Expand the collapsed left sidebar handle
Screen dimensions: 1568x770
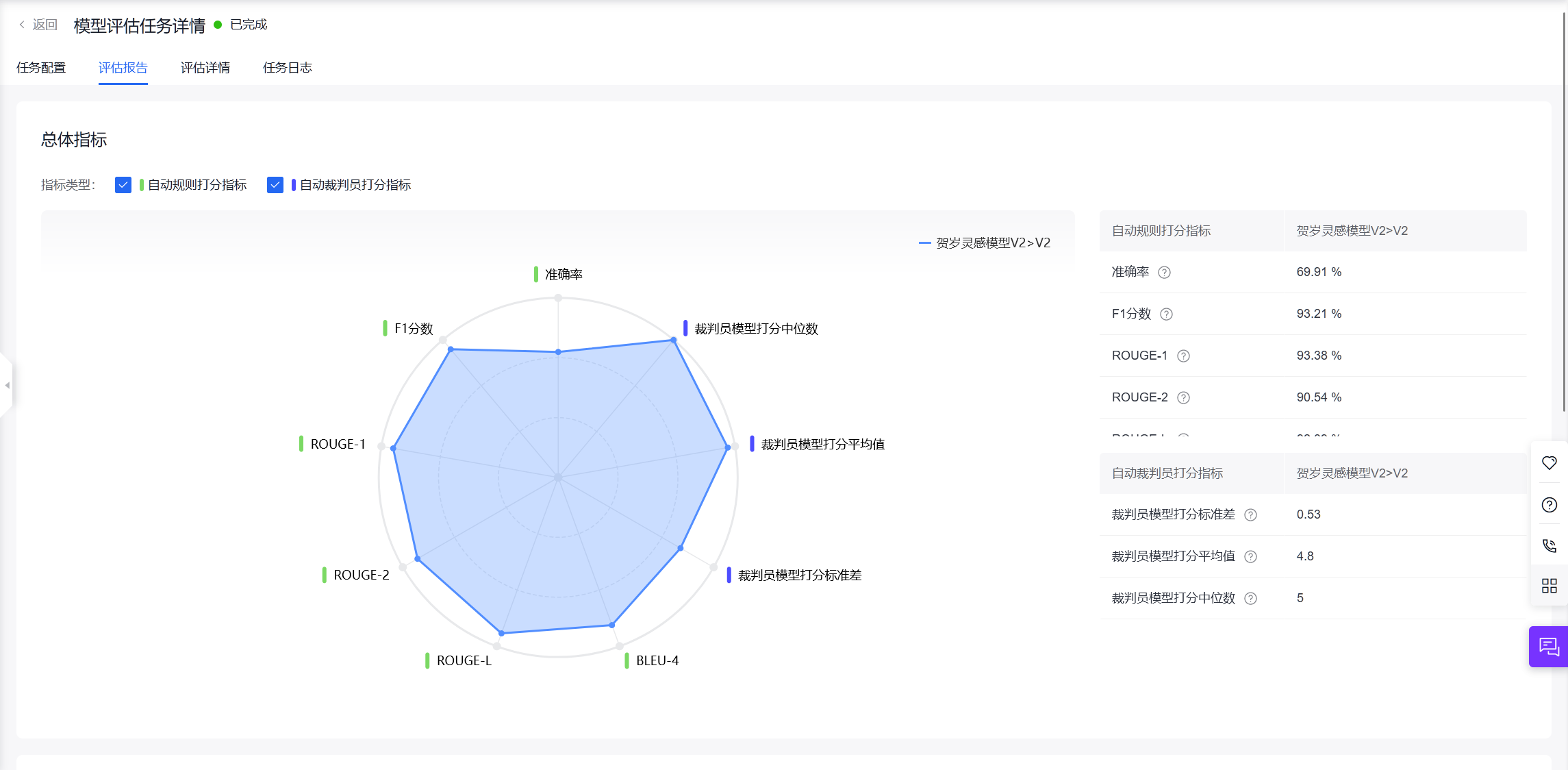7,385
